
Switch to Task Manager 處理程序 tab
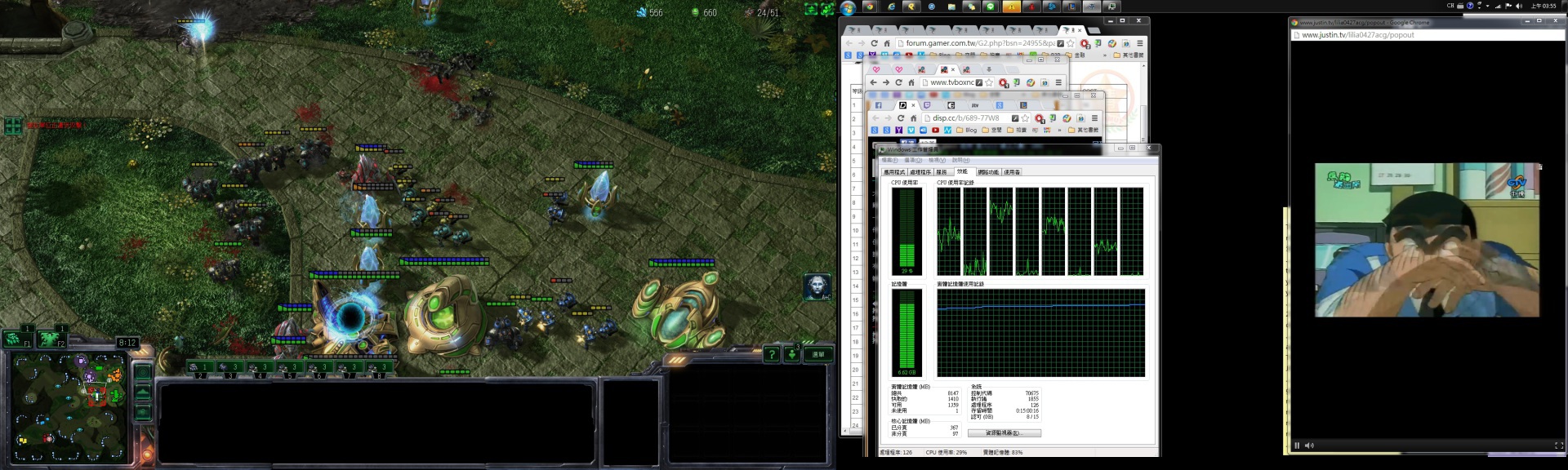920,172
